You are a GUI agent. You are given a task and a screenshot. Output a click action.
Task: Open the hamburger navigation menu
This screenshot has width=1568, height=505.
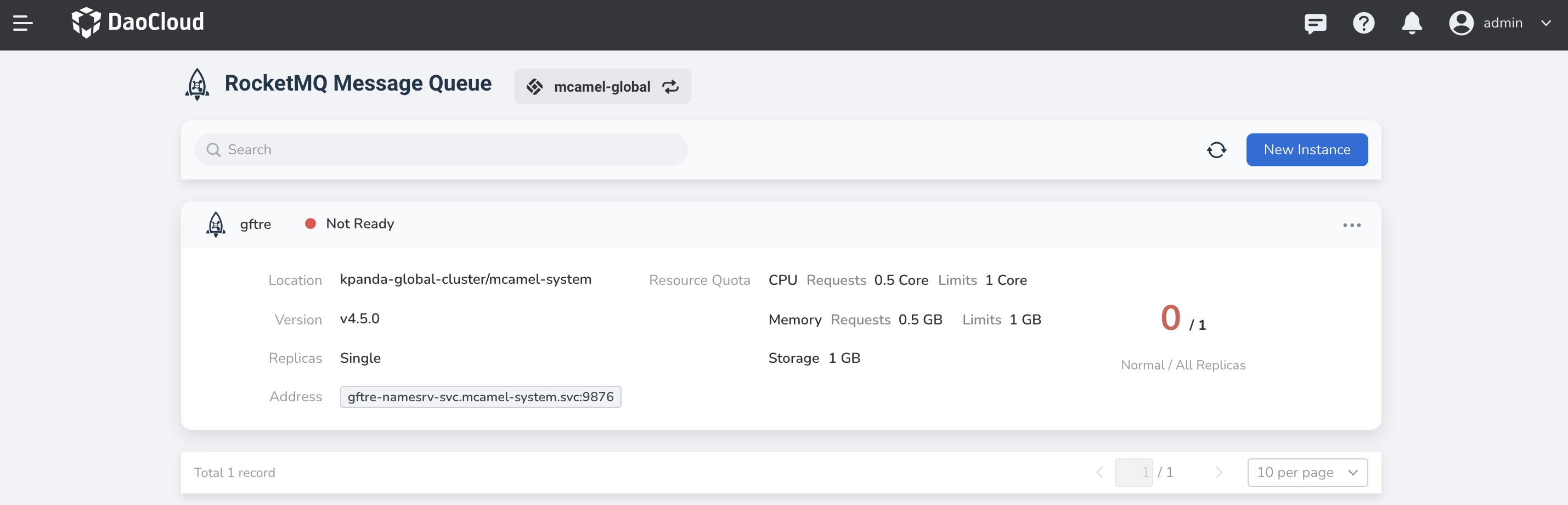pos(22,23)
